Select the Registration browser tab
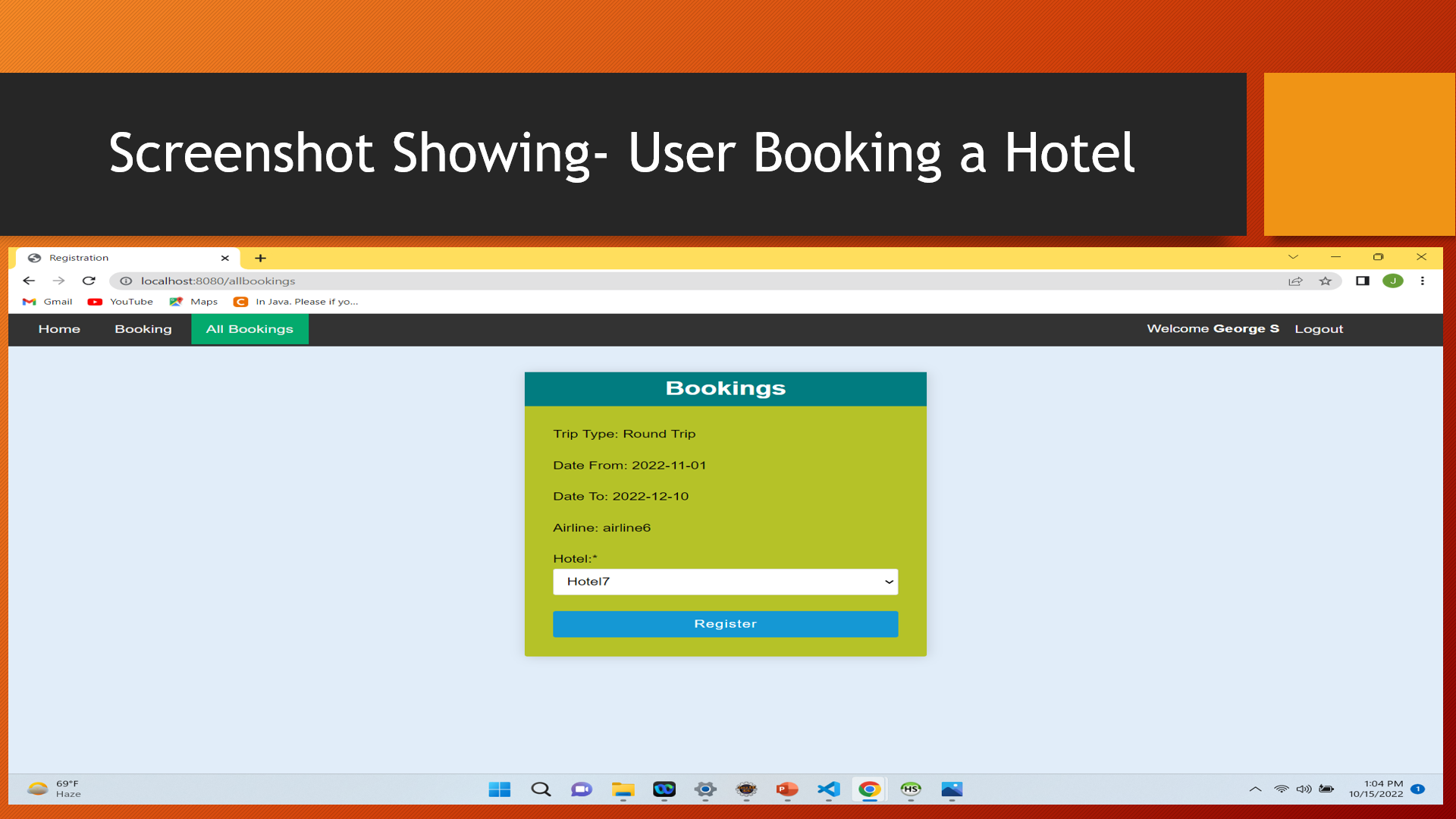Screen dimensions: 1456x819 tap(127, 258)
